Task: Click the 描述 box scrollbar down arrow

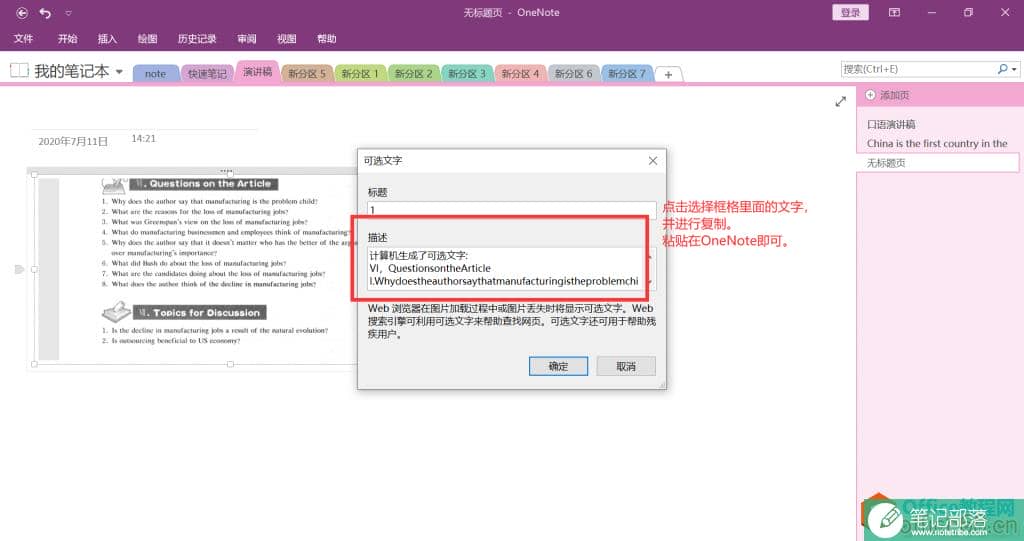Action: point(650,282)
